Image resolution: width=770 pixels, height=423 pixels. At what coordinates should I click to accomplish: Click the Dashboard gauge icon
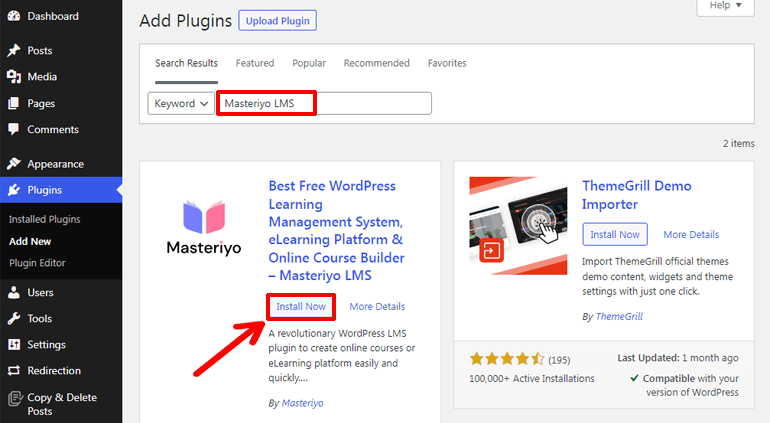click(x=14, y=16)
